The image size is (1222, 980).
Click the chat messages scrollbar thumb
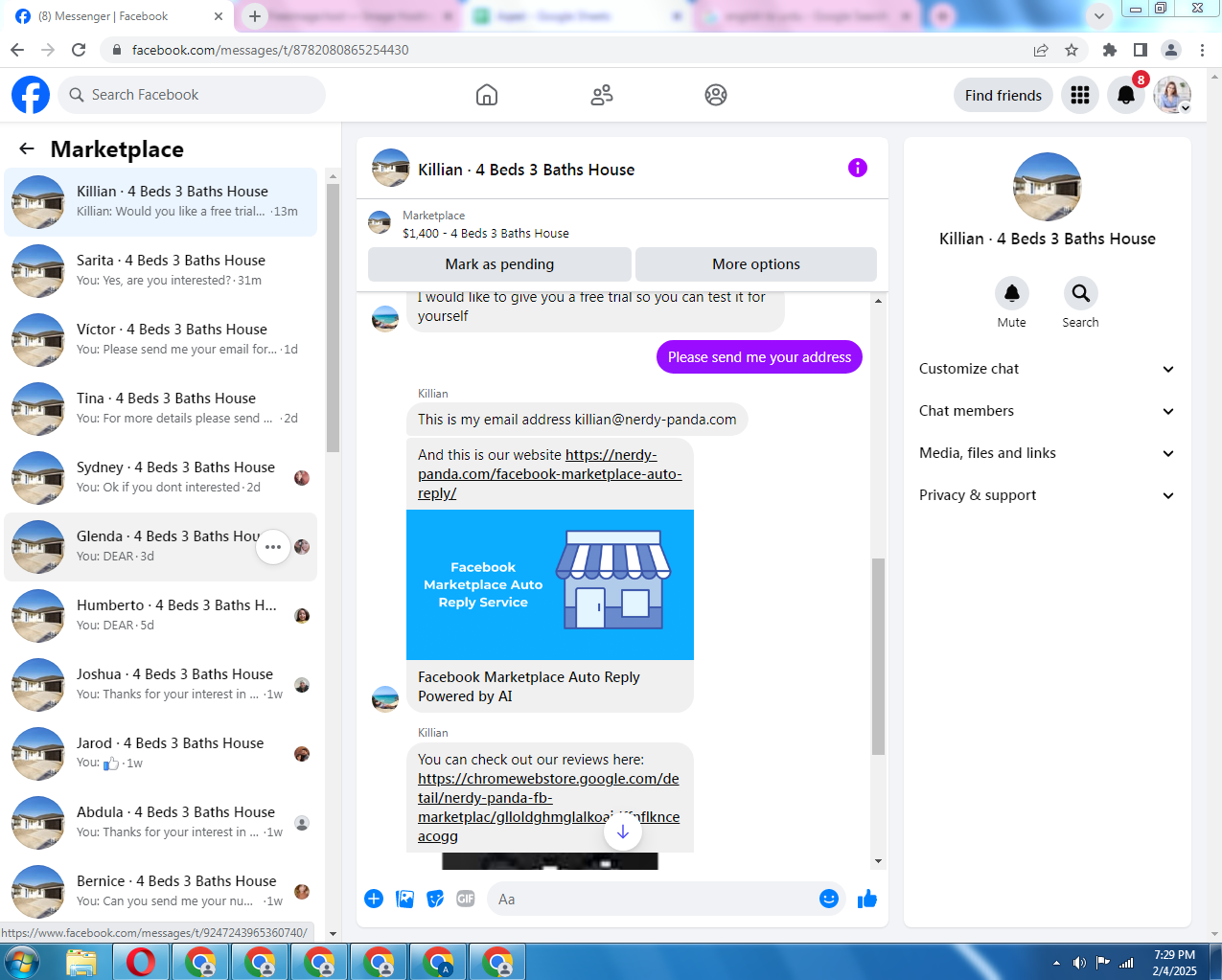pos(878,656)
